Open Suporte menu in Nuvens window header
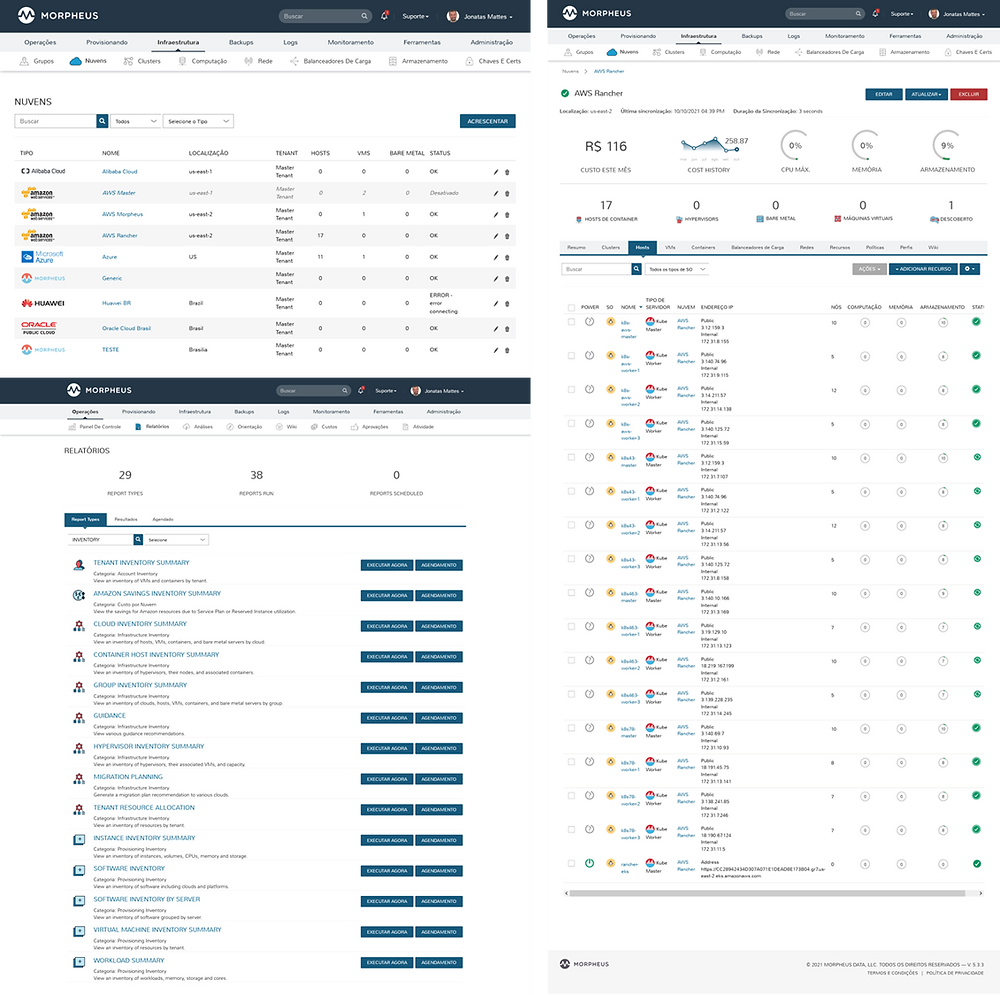 416,17
